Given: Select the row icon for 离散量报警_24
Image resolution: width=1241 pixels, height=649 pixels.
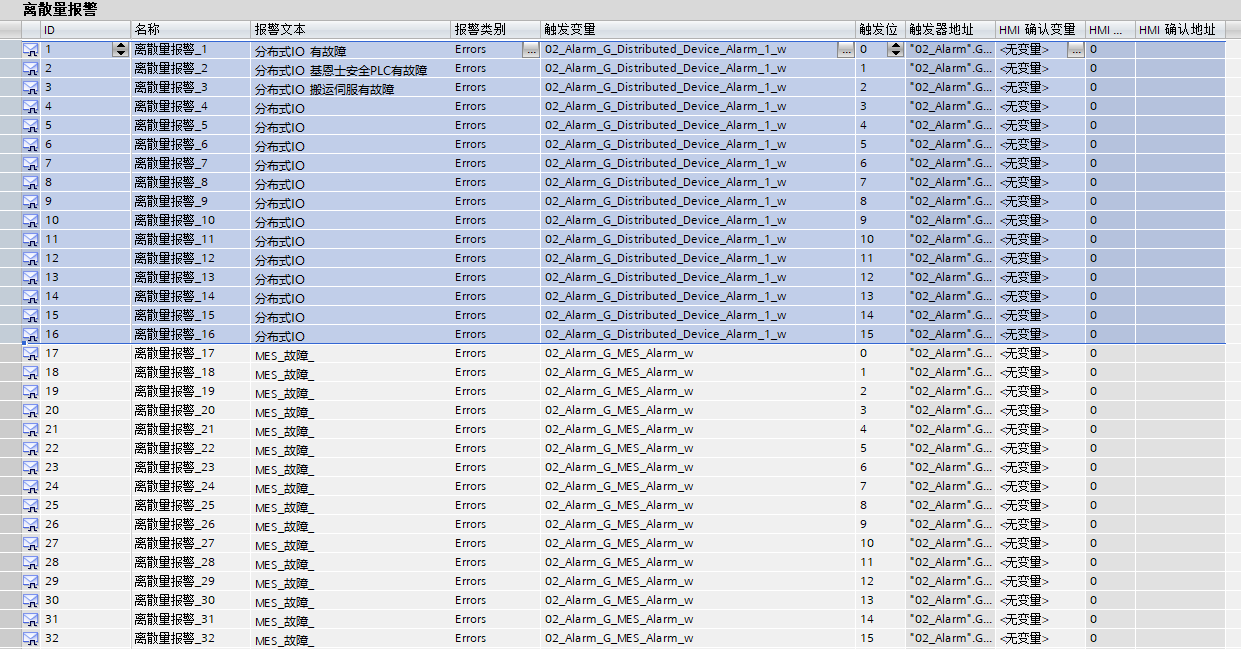Looking at the screenshot, I should [30, 486].
